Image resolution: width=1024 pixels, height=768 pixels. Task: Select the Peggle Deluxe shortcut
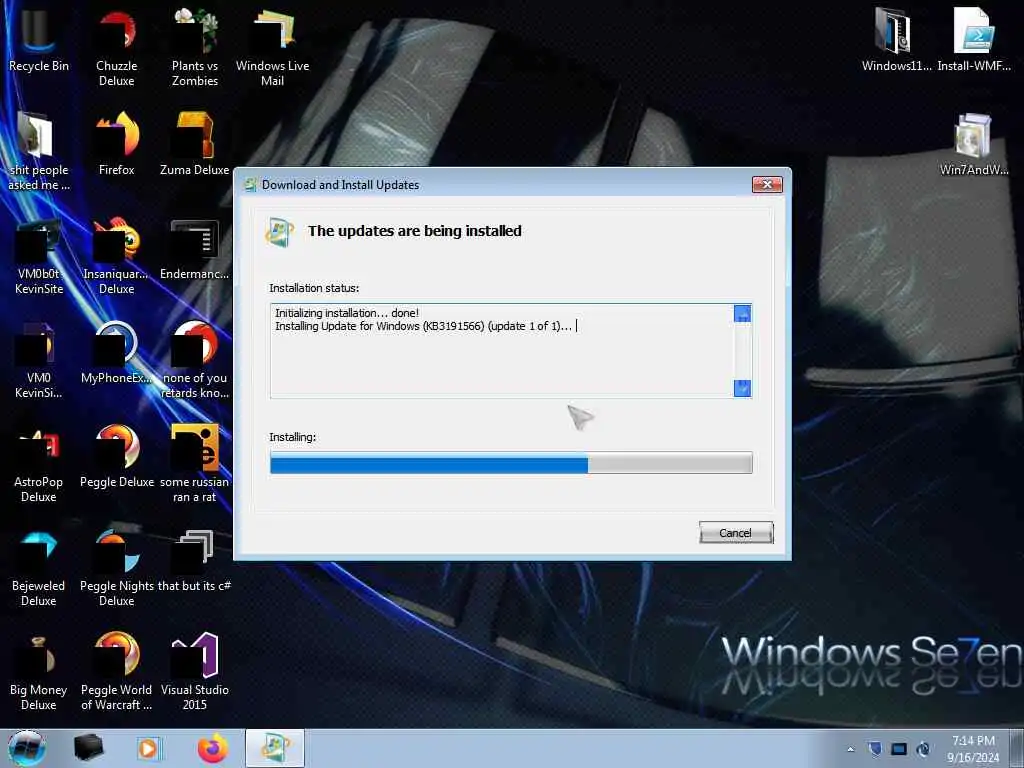116,456
